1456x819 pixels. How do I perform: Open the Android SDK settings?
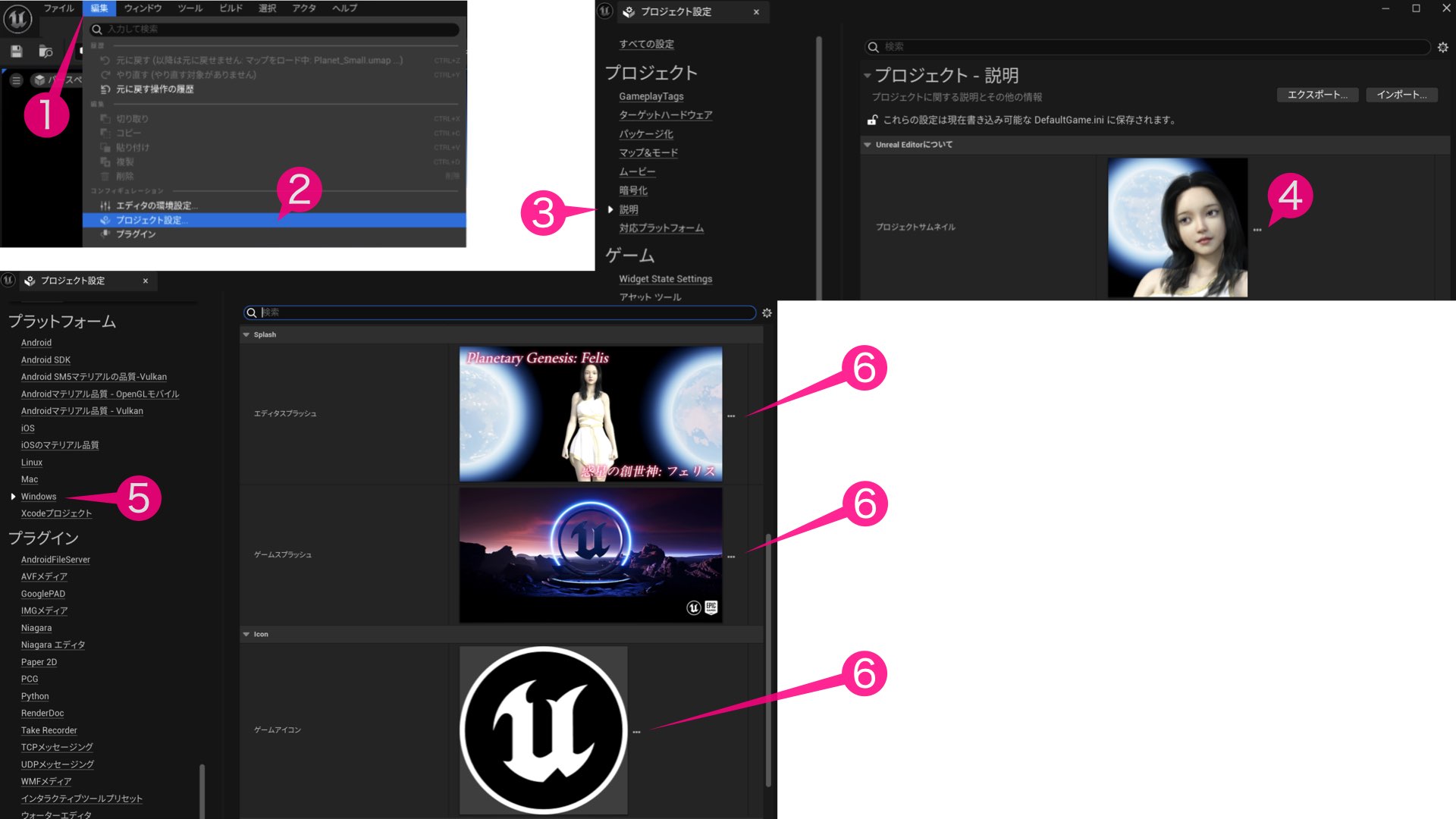[x=45, y=360]
